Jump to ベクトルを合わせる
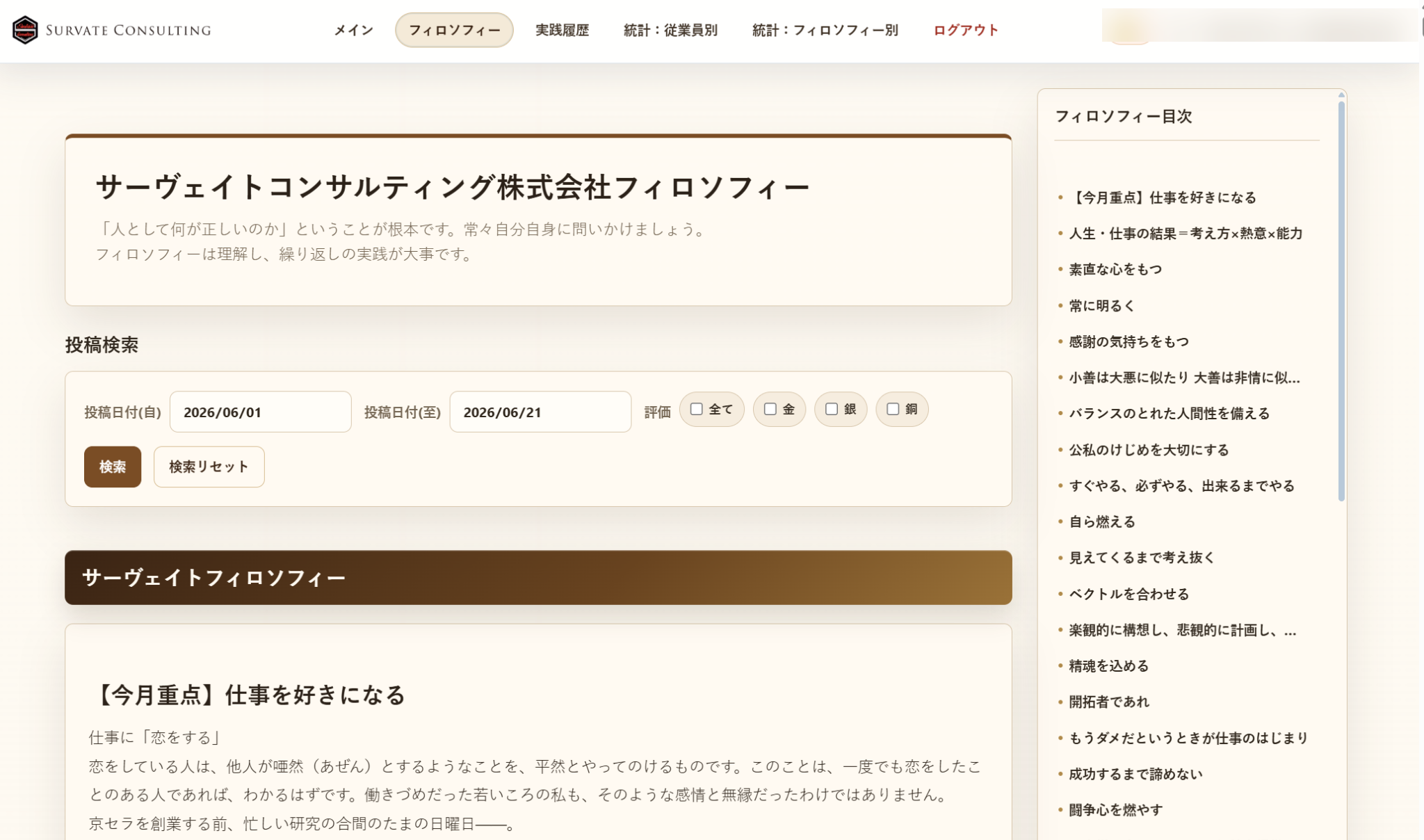 (1129, 594)
